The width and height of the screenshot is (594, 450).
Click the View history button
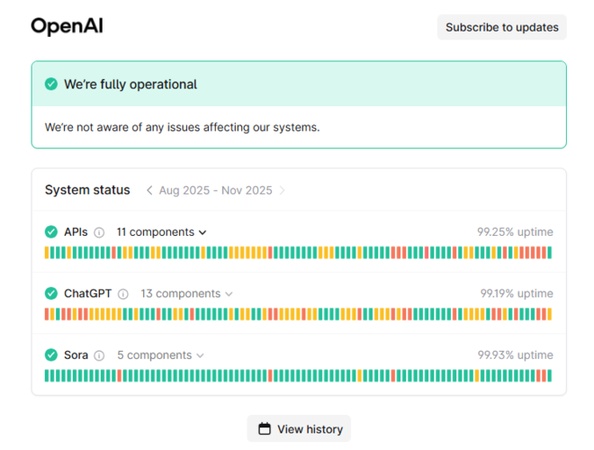pyautogui.click(x=299, y=429)
